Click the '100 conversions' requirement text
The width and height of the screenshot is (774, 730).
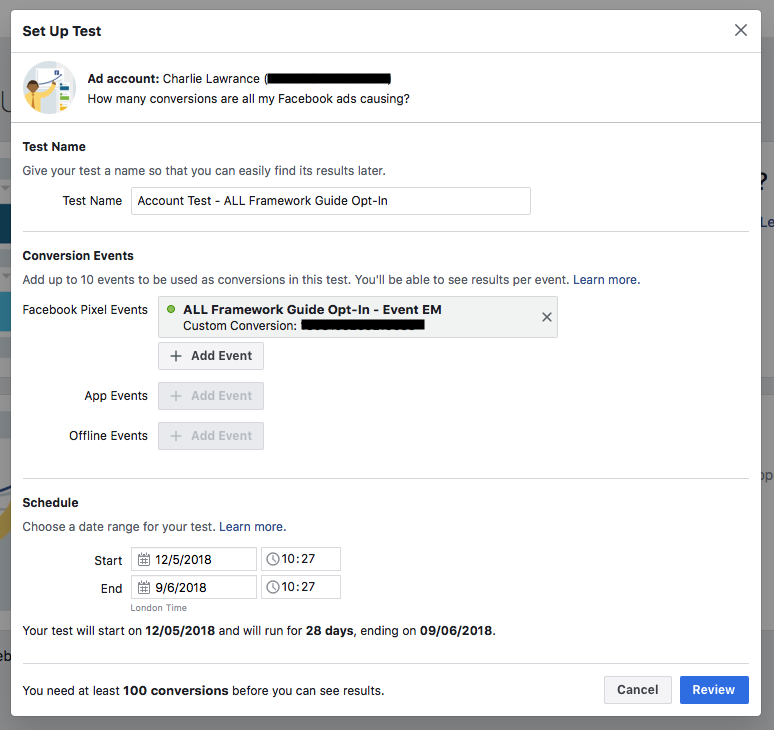pos(176,691)
